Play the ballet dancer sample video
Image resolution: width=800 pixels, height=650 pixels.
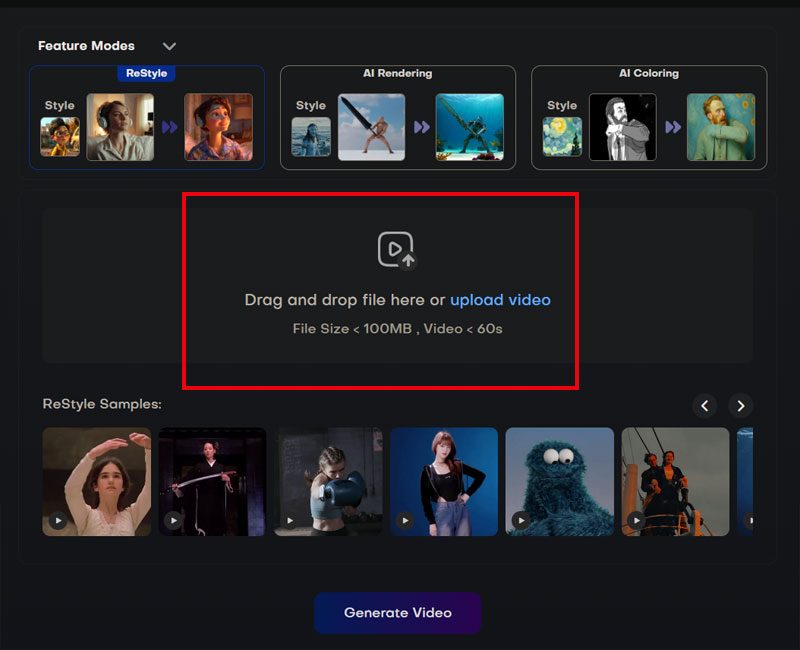point(58,520)
